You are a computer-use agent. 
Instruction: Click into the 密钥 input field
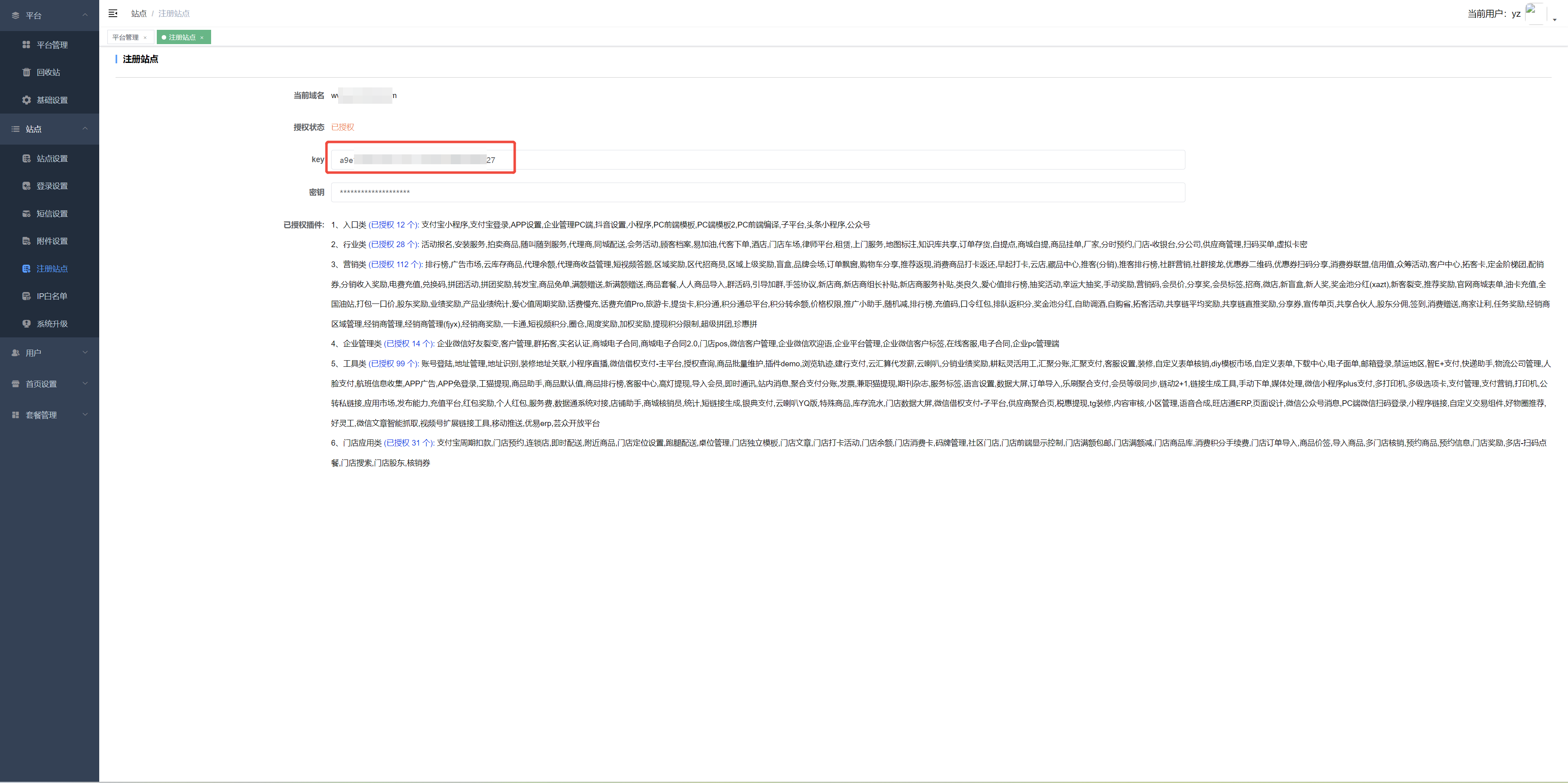point(757,192)
